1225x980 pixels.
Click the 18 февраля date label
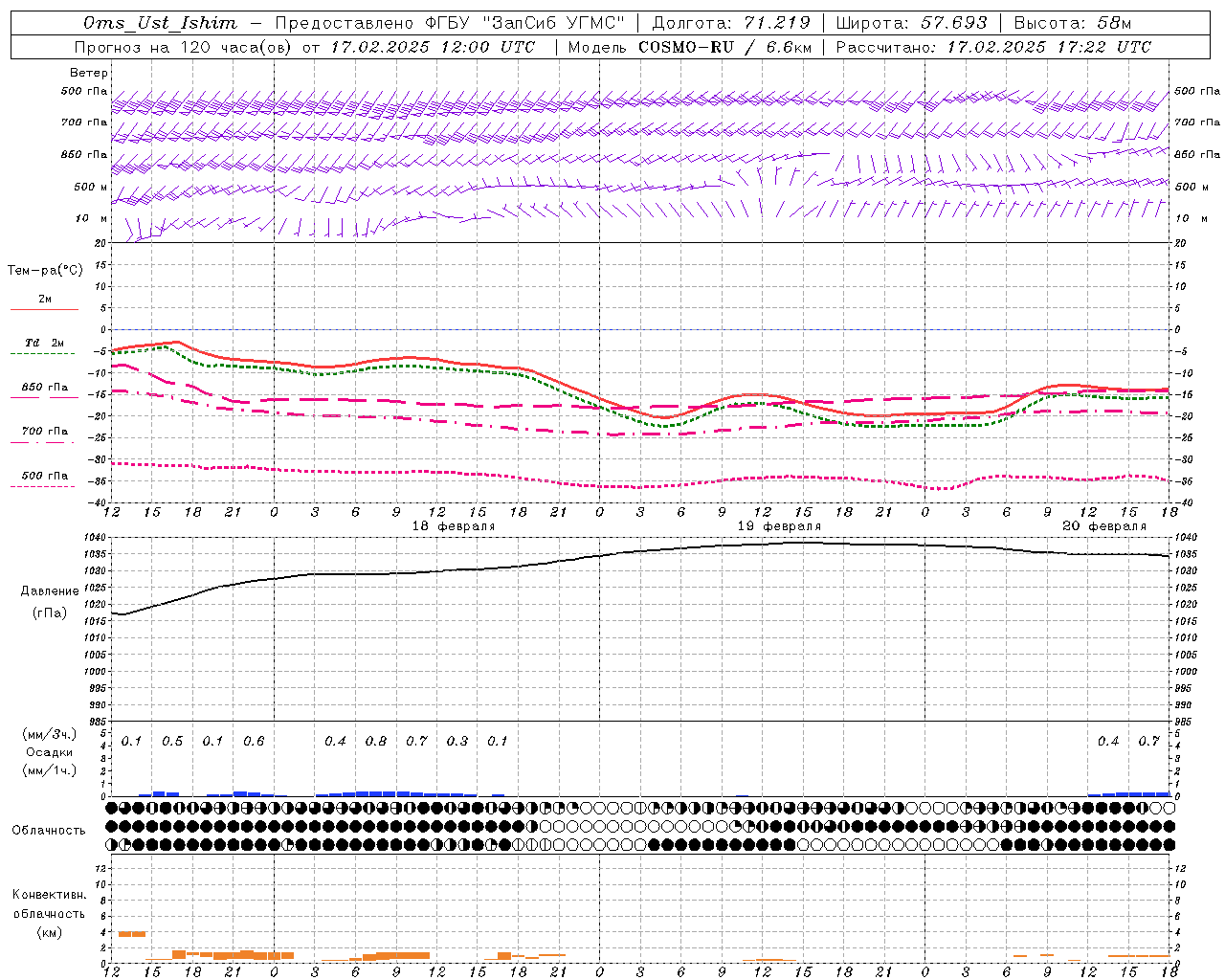454,526
